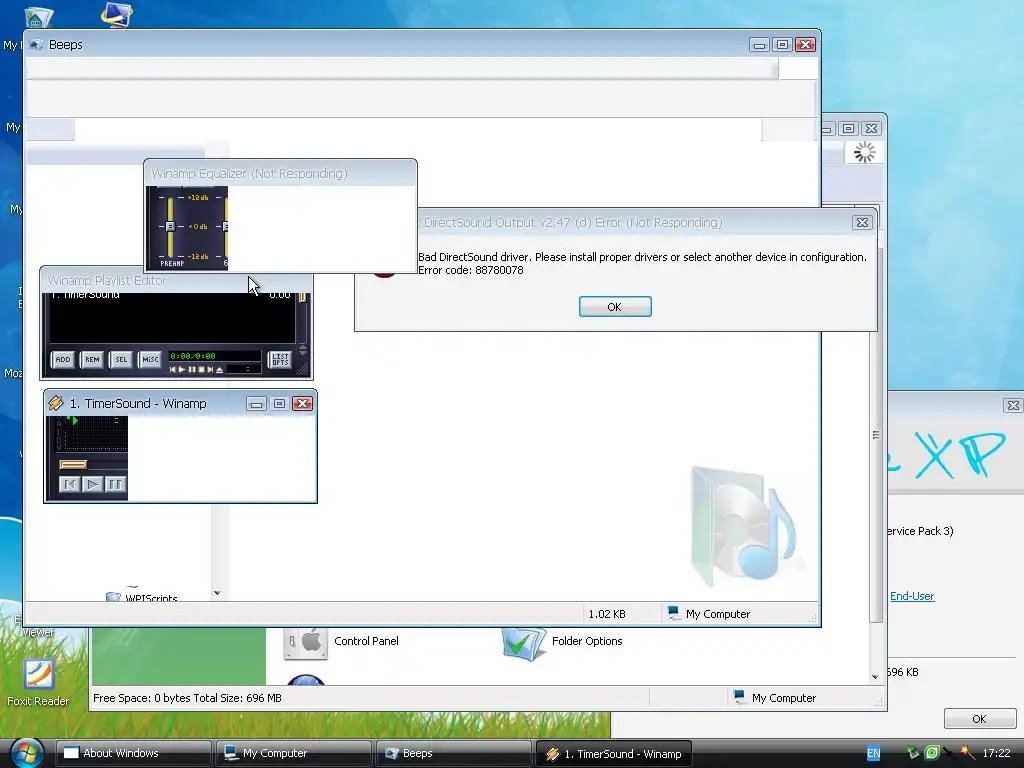
Task: Click the 1.02 KB status bar text
Action: [607, 614]
